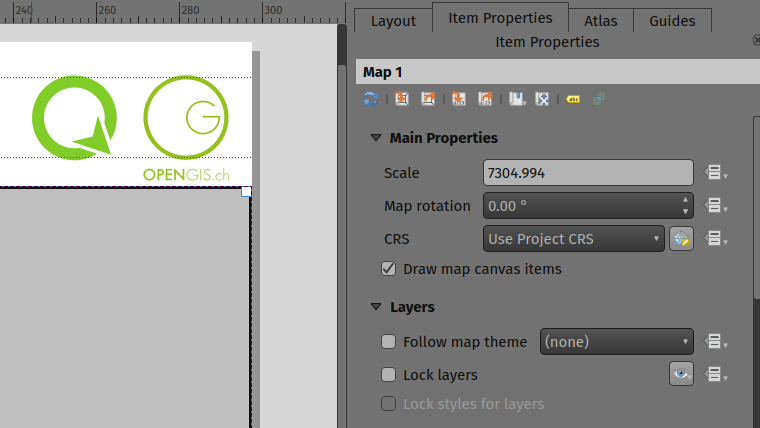This screenshot has height=428, width=760.
Task: Switch to the Atlas tab
Action: click(601, 21)
